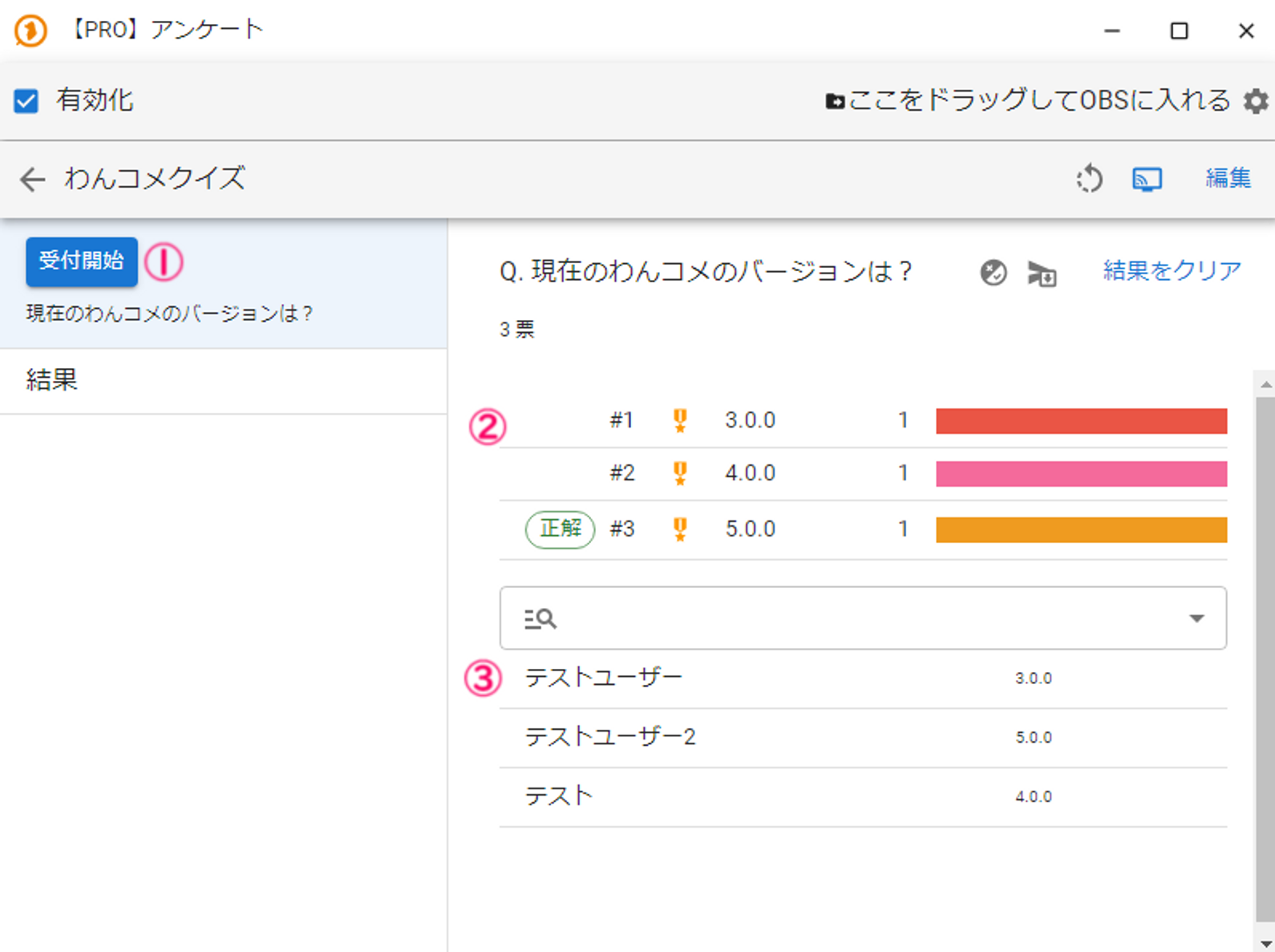1275x952 pixels.
Task: Expand the user filter dropdown arrow
Action: pos(1196,618)
